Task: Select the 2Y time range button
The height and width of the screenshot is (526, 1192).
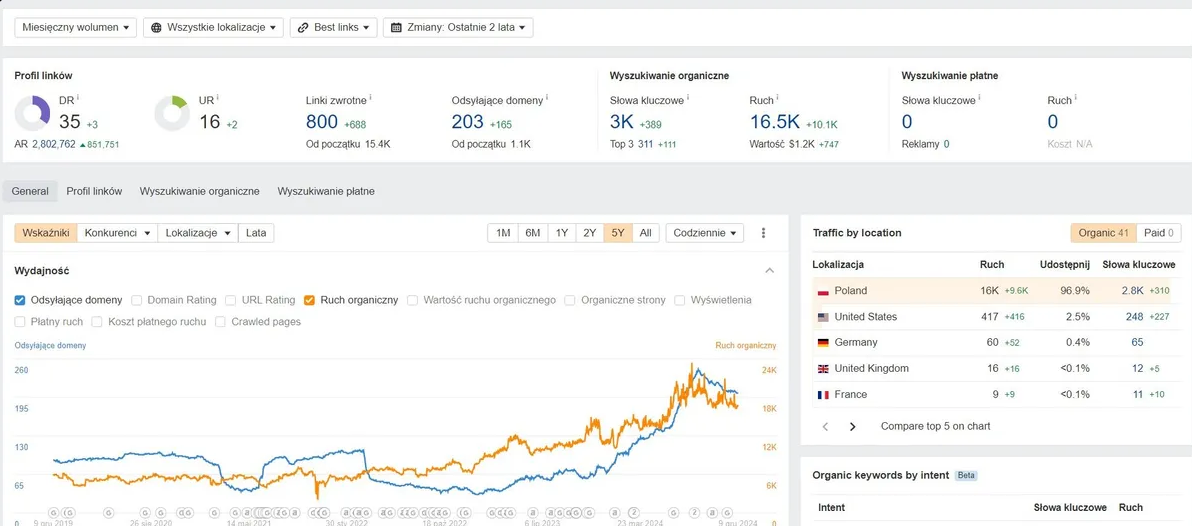Action: pyautogui.click(x=589, y=233)
